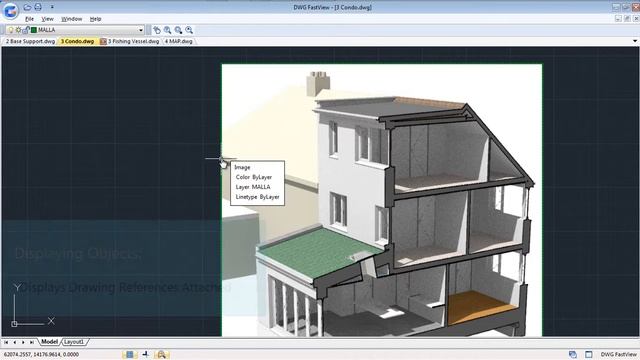Switch to the 3 Condo.dwg tab
Viewport: 640px width, 360px height.
click(x=78, y=41)
